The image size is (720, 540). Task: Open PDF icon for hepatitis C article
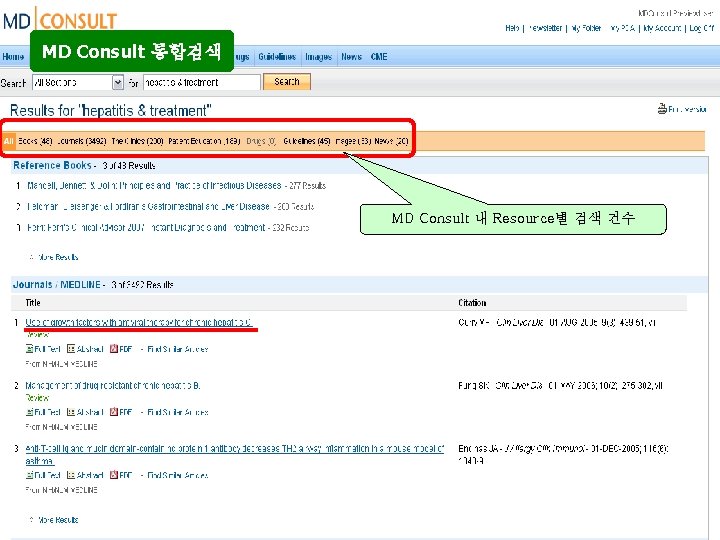pos(114,349)
